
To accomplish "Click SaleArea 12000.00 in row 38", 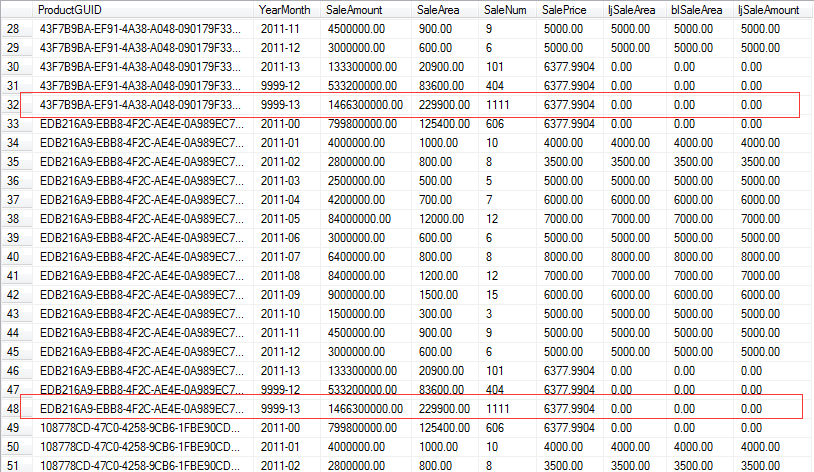I will [x=441, y=219].
